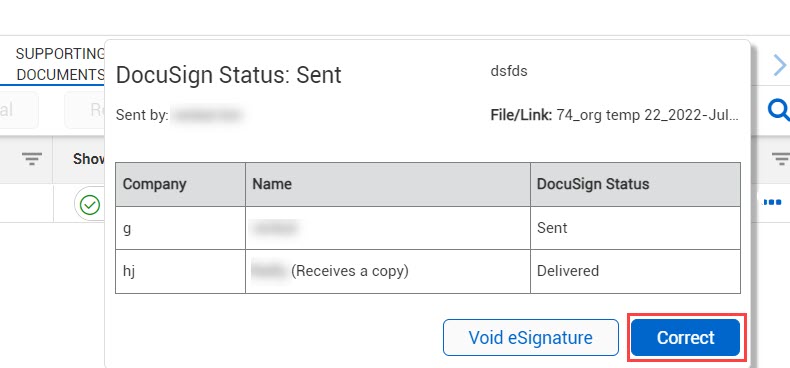Image resolution: width=790 pixels, height=368 pixels.
Task: Click the dsfds label in dialog header
Action: tap(509, 71)
